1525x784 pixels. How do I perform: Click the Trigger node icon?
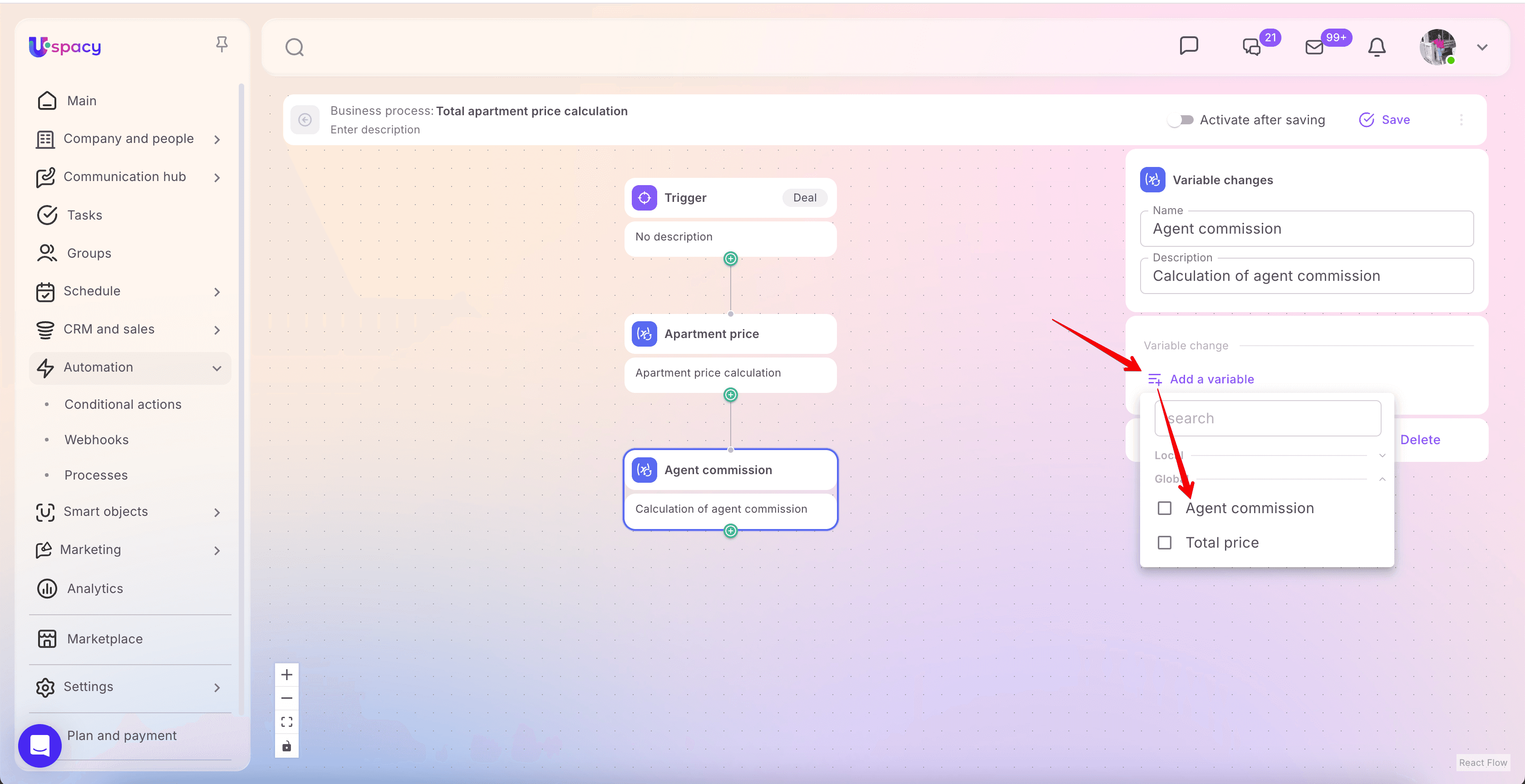pos(644,198)
